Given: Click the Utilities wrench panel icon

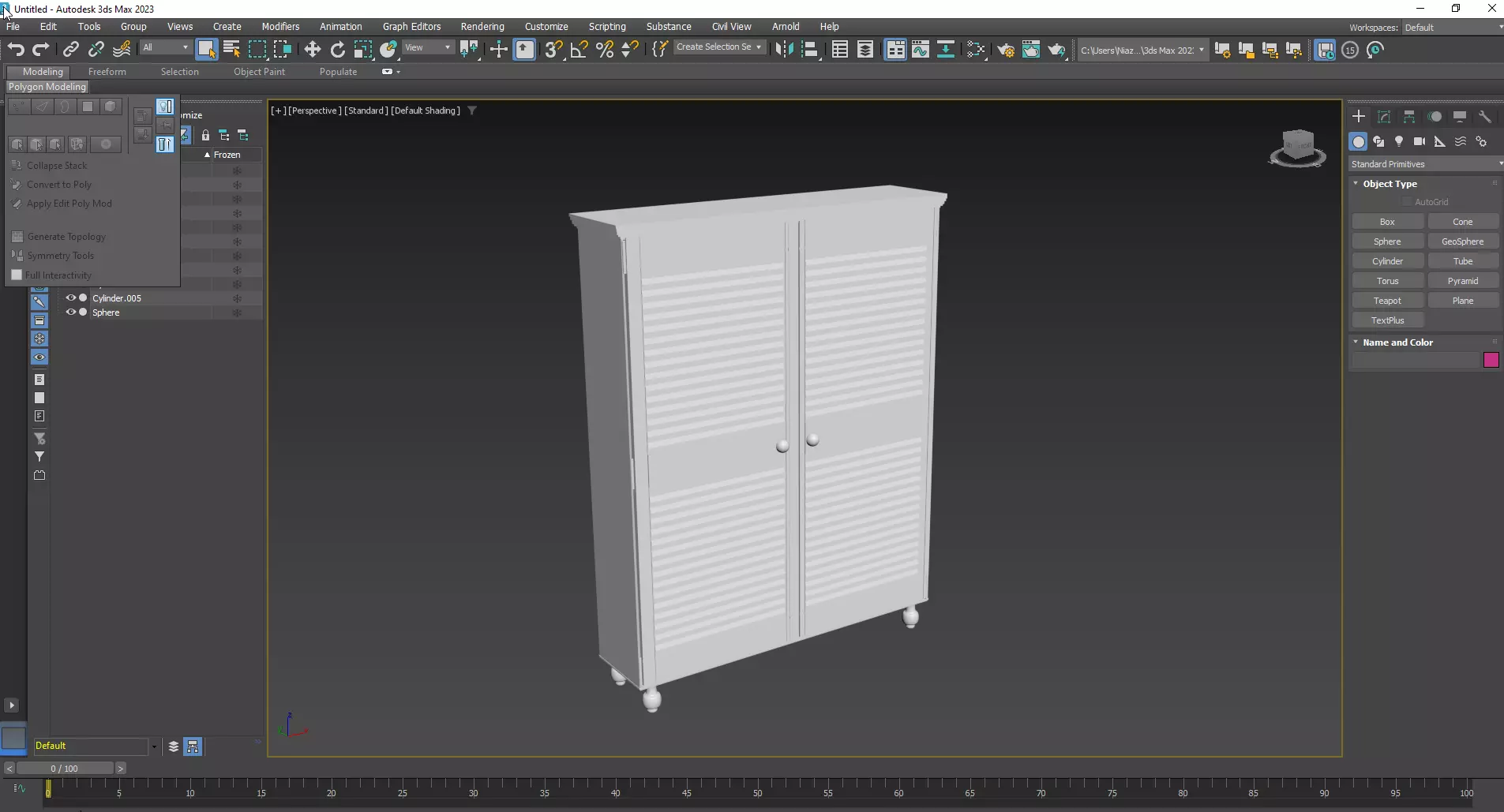Looking at the screenshot, I should point(1485,117).
